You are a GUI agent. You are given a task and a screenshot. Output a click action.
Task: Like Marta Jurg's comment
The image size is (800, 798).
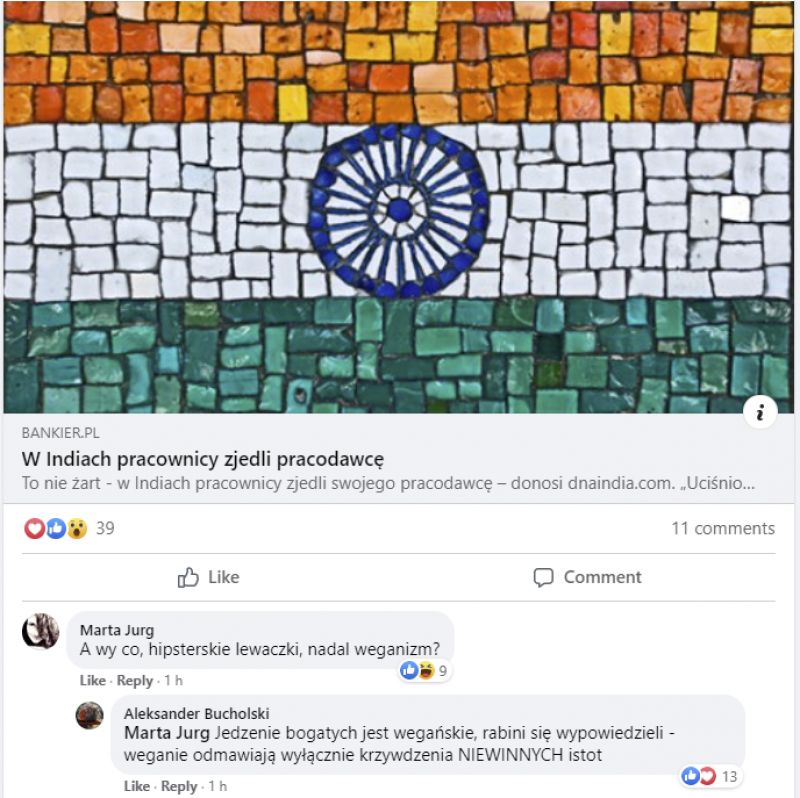click(92, 680)
